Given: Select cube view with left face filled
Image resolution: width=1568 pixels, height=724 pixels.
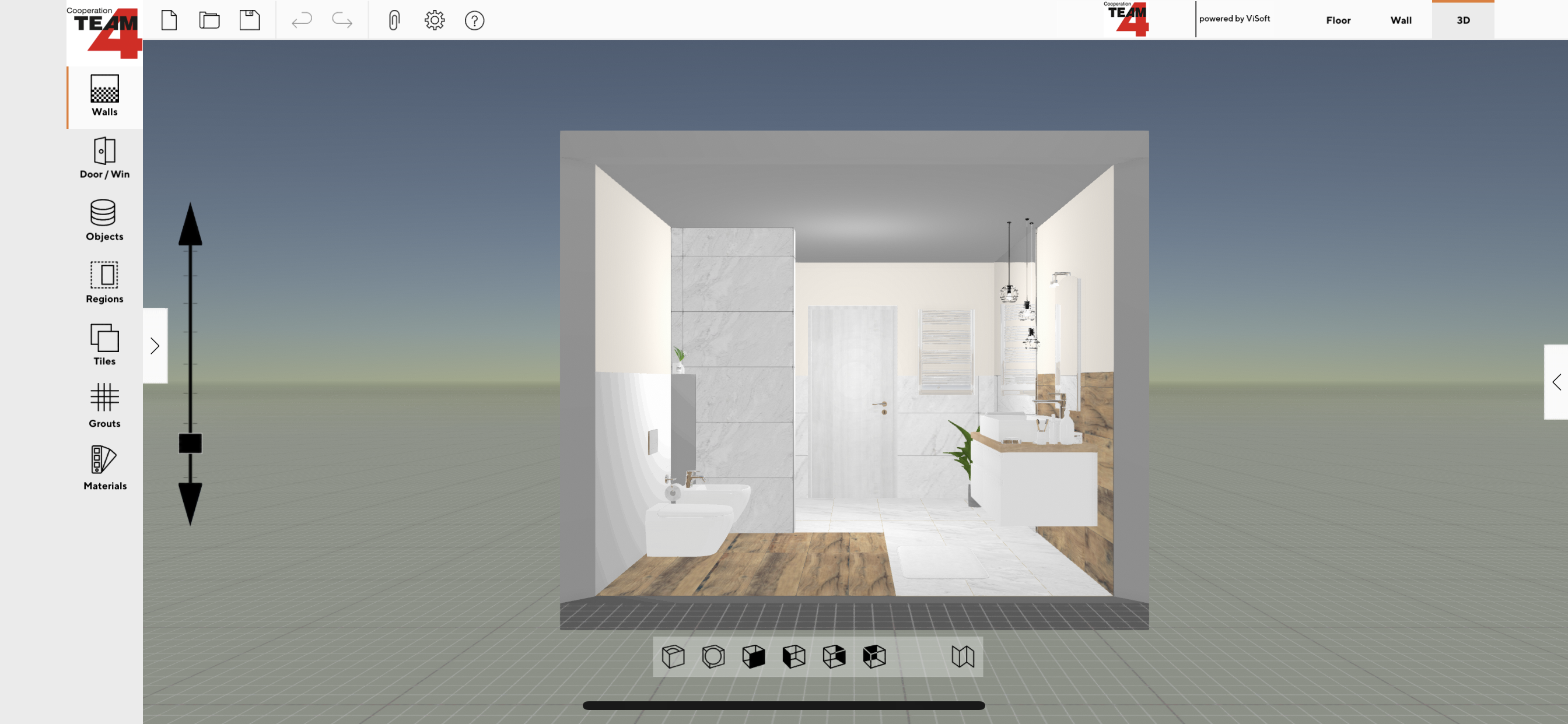Looking at the screenshot, I should pos(794,656).
